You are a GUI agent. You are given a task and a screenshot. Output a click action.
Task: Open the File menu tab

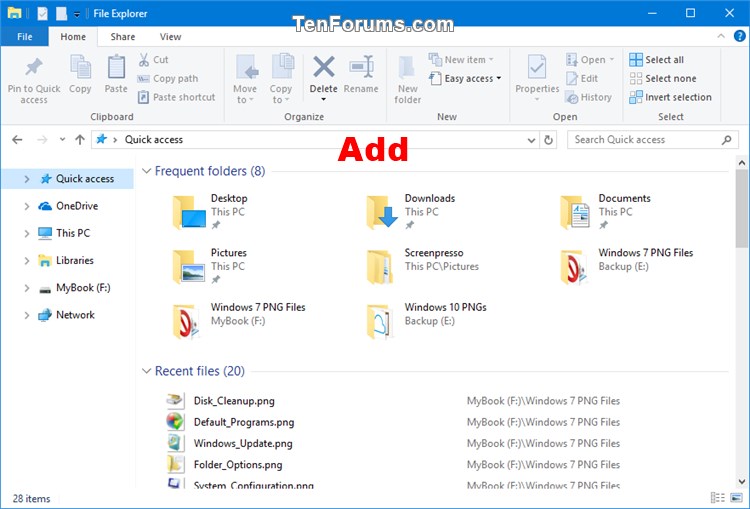[24, 37]
